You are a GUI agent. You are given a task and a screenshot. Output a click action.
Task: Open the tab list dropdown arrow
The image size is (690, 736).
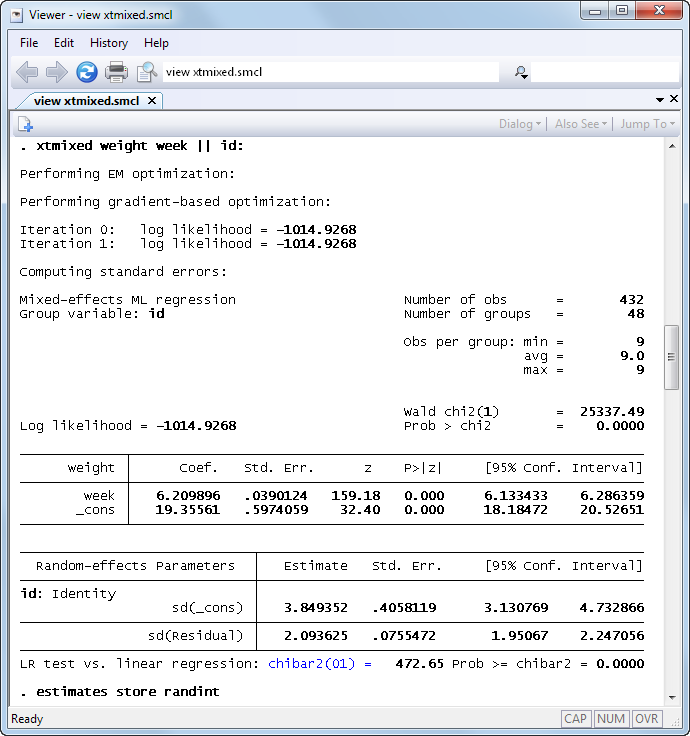coord(660,100)
